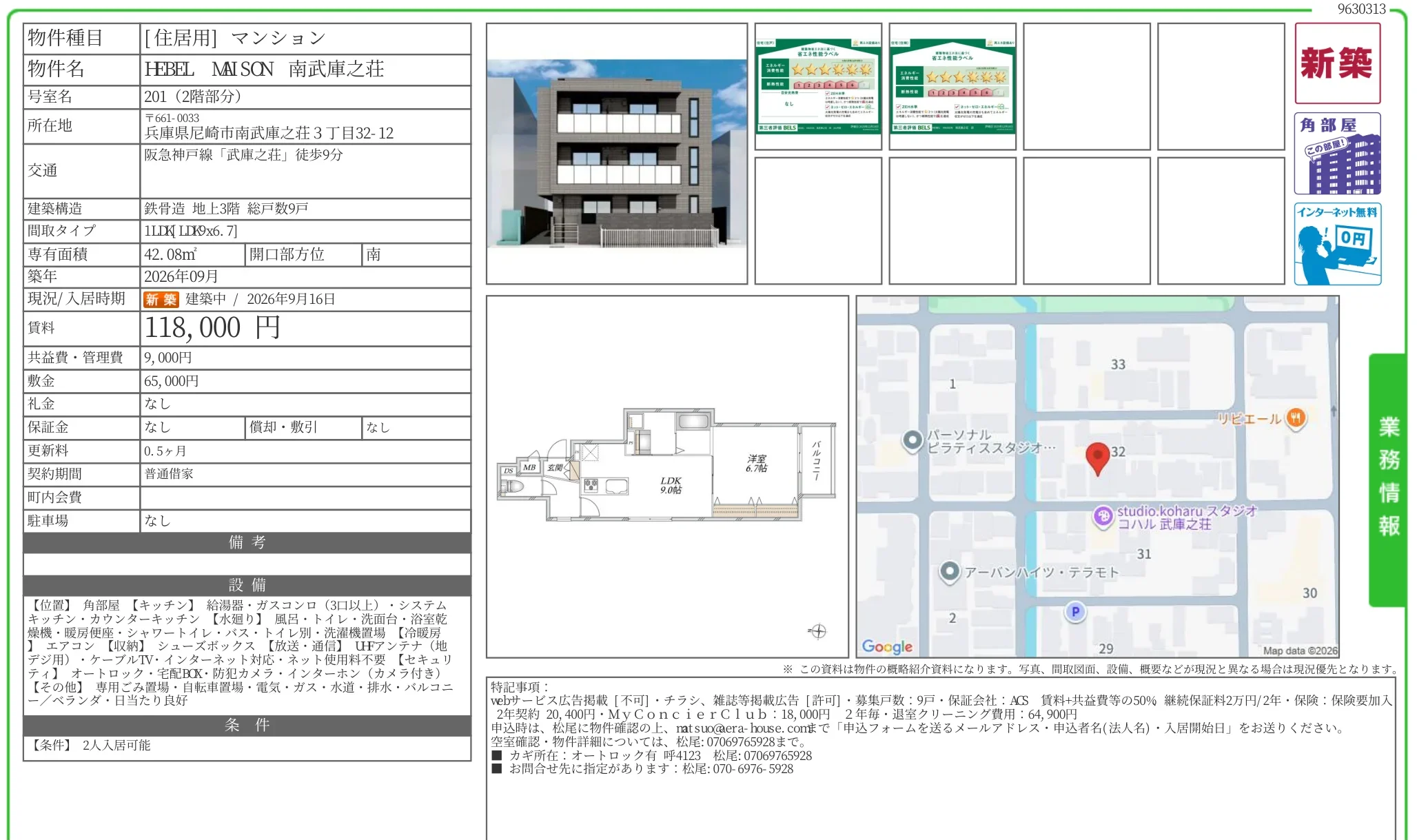Click the Map data ©2026 attribution
The height and width of the screenshot is (840, 1417).
click(1300, 651)
